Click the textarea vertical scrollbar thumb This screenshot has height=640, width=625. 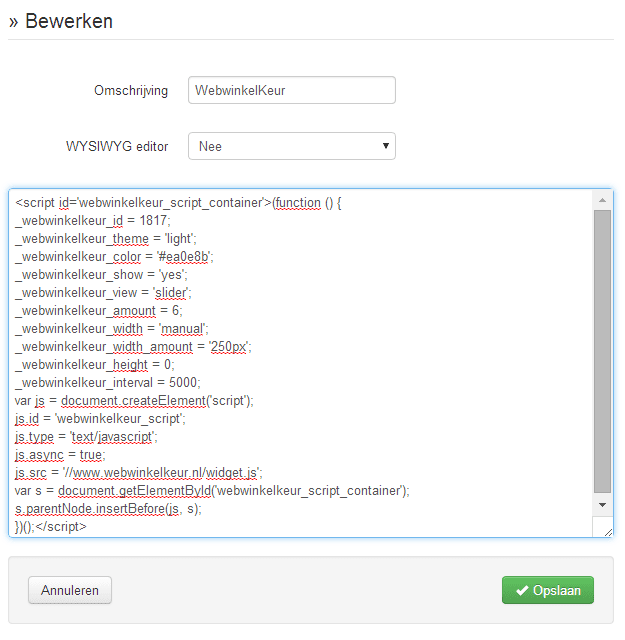point(602,350)
